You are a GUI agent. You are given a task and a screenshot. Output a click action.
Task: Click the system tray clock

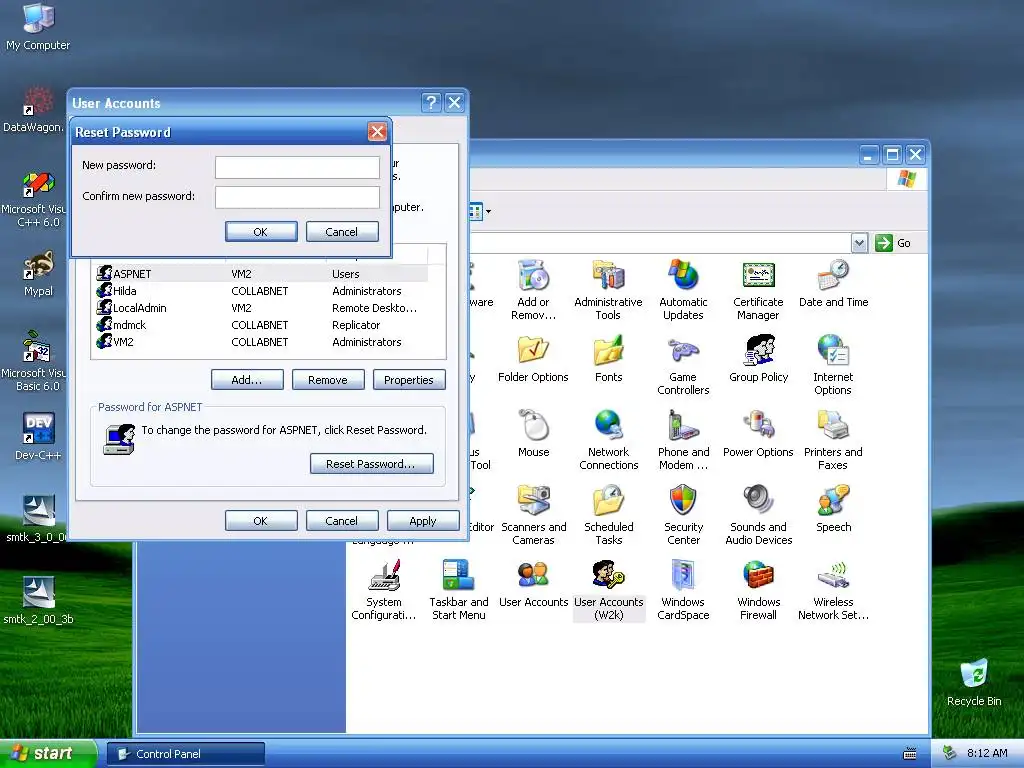point(987,753)
